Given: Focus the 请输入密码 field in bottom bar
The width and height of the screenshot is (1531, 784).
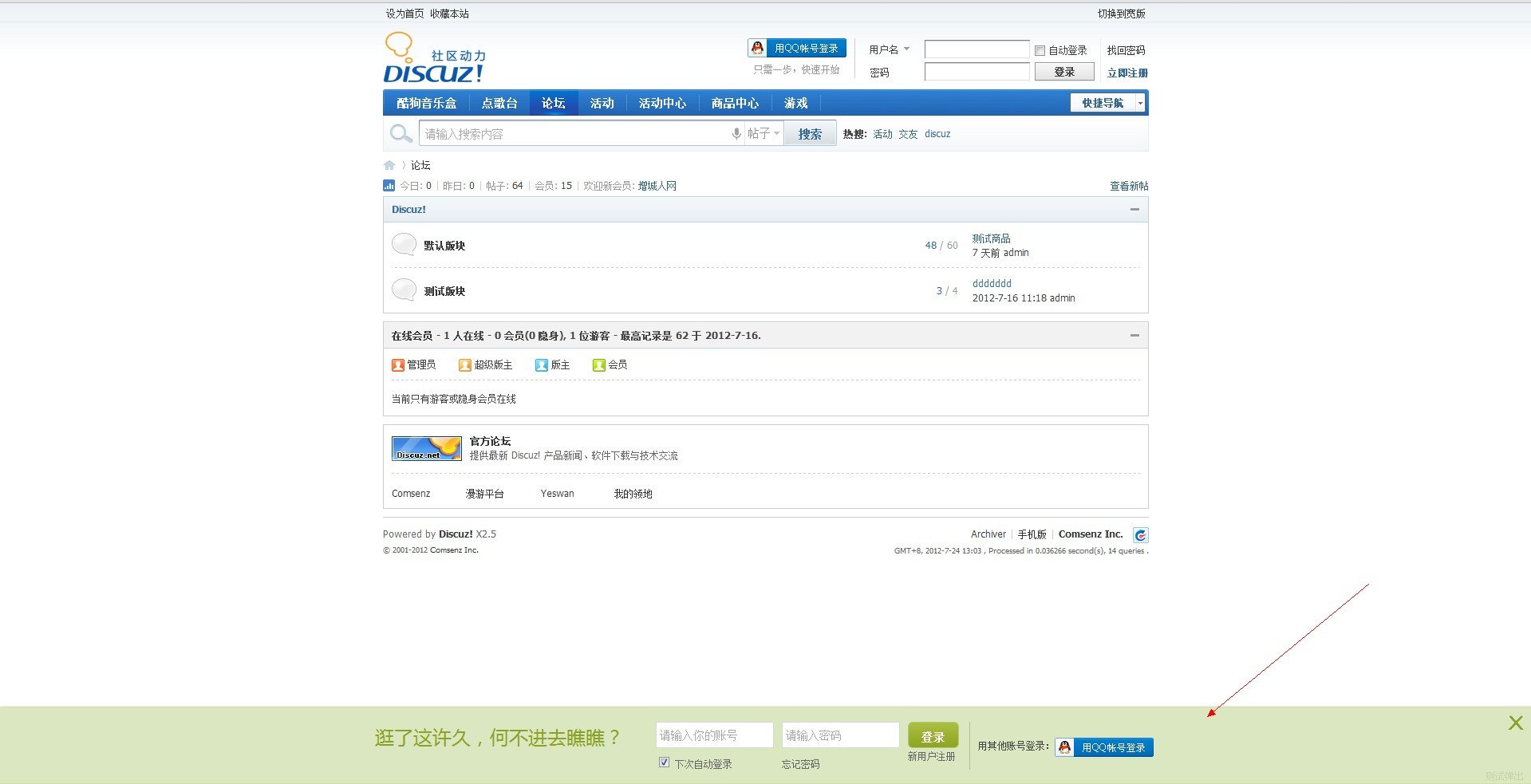Looking at the screenshot, I should [841, 735].
